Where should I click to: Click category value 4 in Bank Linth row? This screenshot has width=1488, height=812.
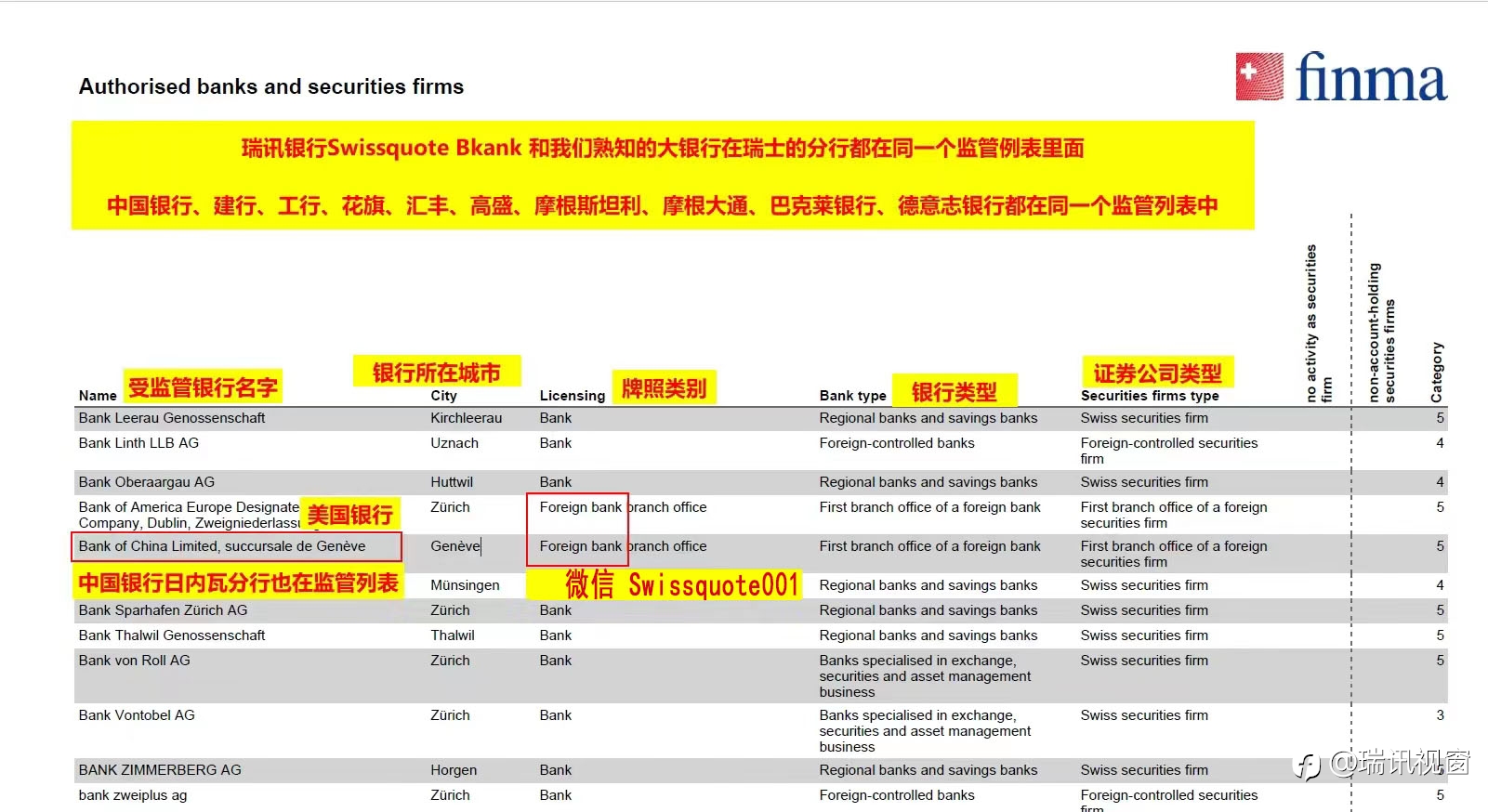[x=1440, y=443]
